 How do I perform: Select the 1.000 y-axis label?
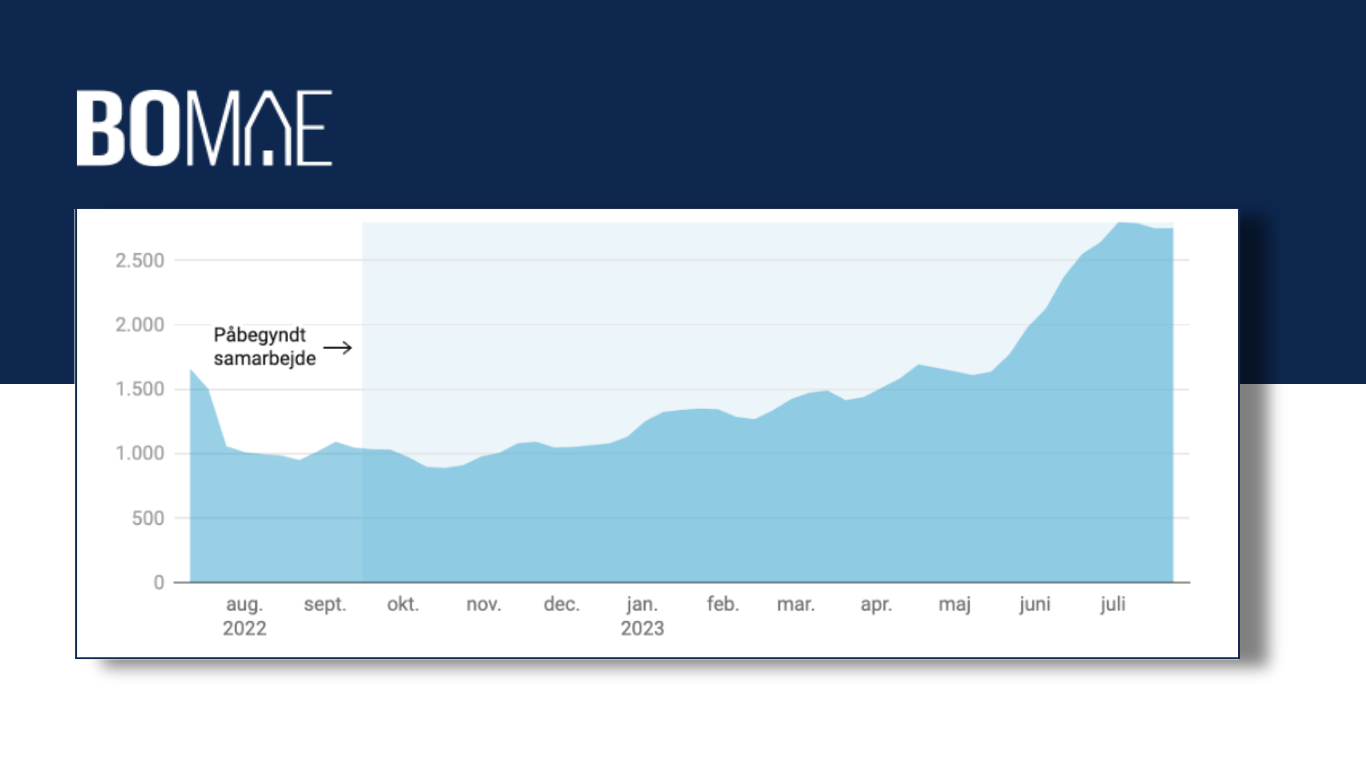(139, 453)
